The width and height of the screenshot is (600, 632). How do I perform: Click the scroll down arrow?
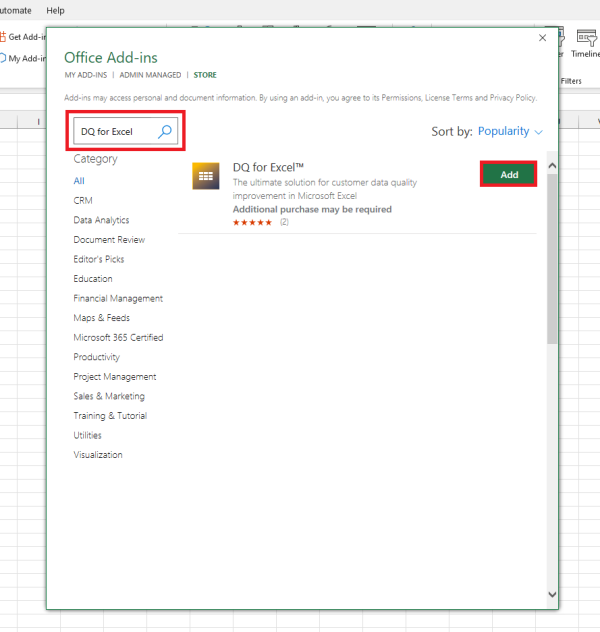tap(552, 594)
